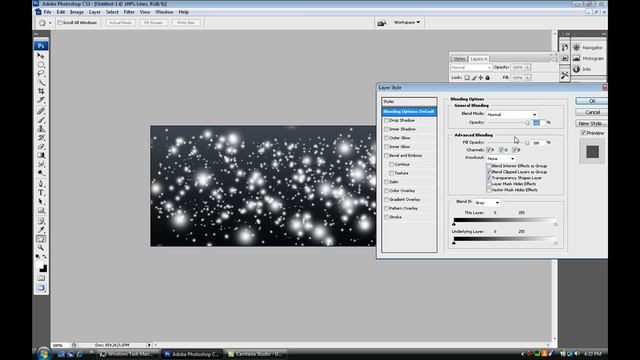The image size is (640, 360).
Task: Select the Healing Brush tool
Action: pos(41,111)
